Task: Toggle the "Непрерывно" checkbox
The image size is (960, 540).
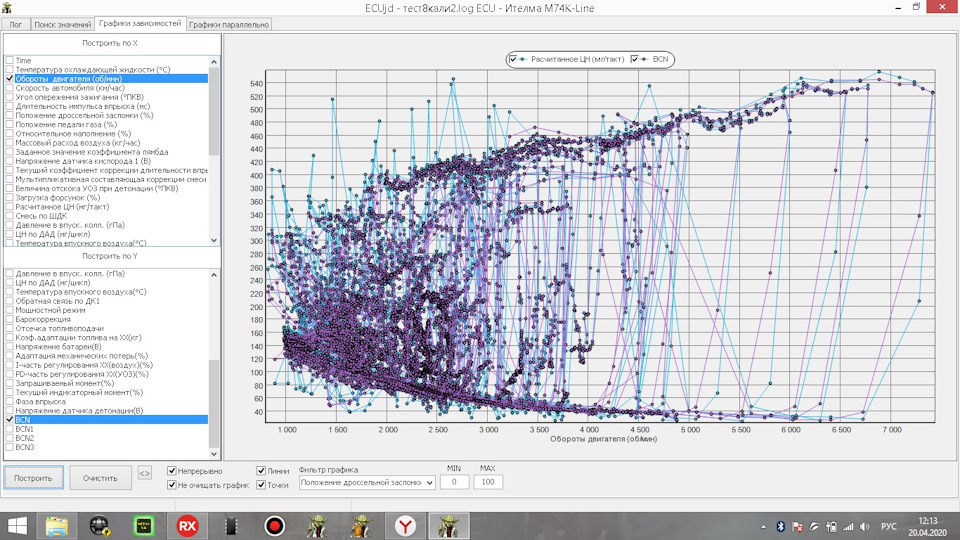Action: tap(173, 470)
